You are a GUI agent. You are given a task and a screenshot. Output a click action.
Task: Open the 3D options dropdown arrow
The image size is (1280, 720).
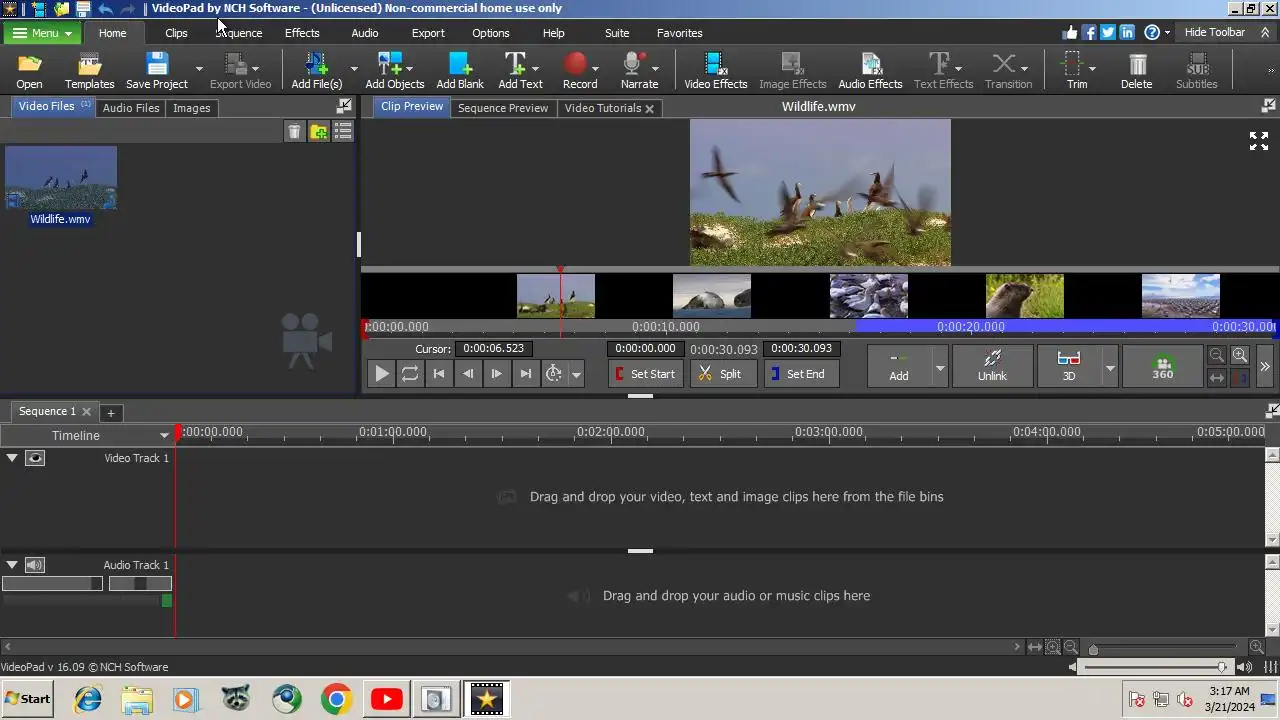tap(1109, 368)
